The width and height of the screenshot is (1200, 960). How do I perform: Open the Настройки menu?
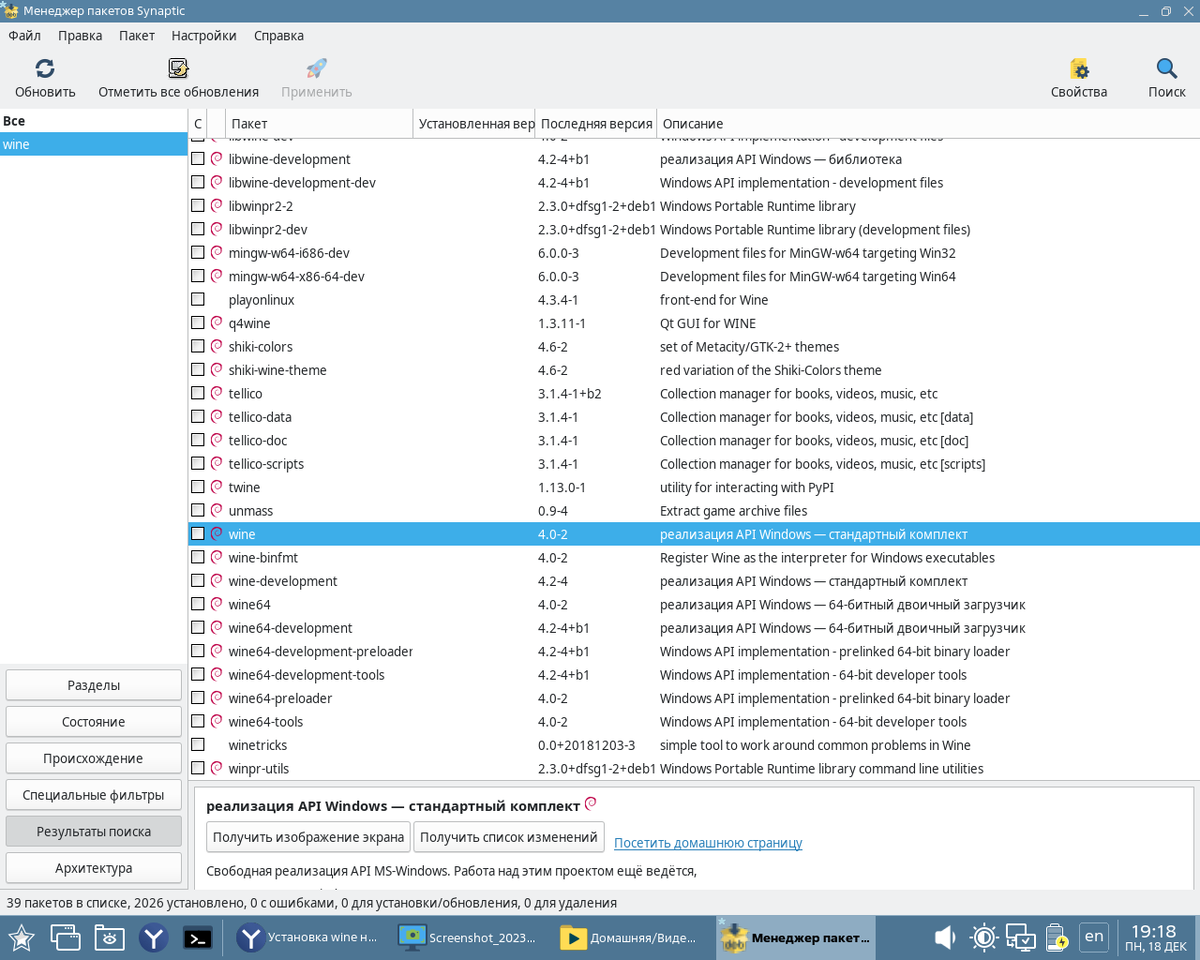click(x=204, y=35)
